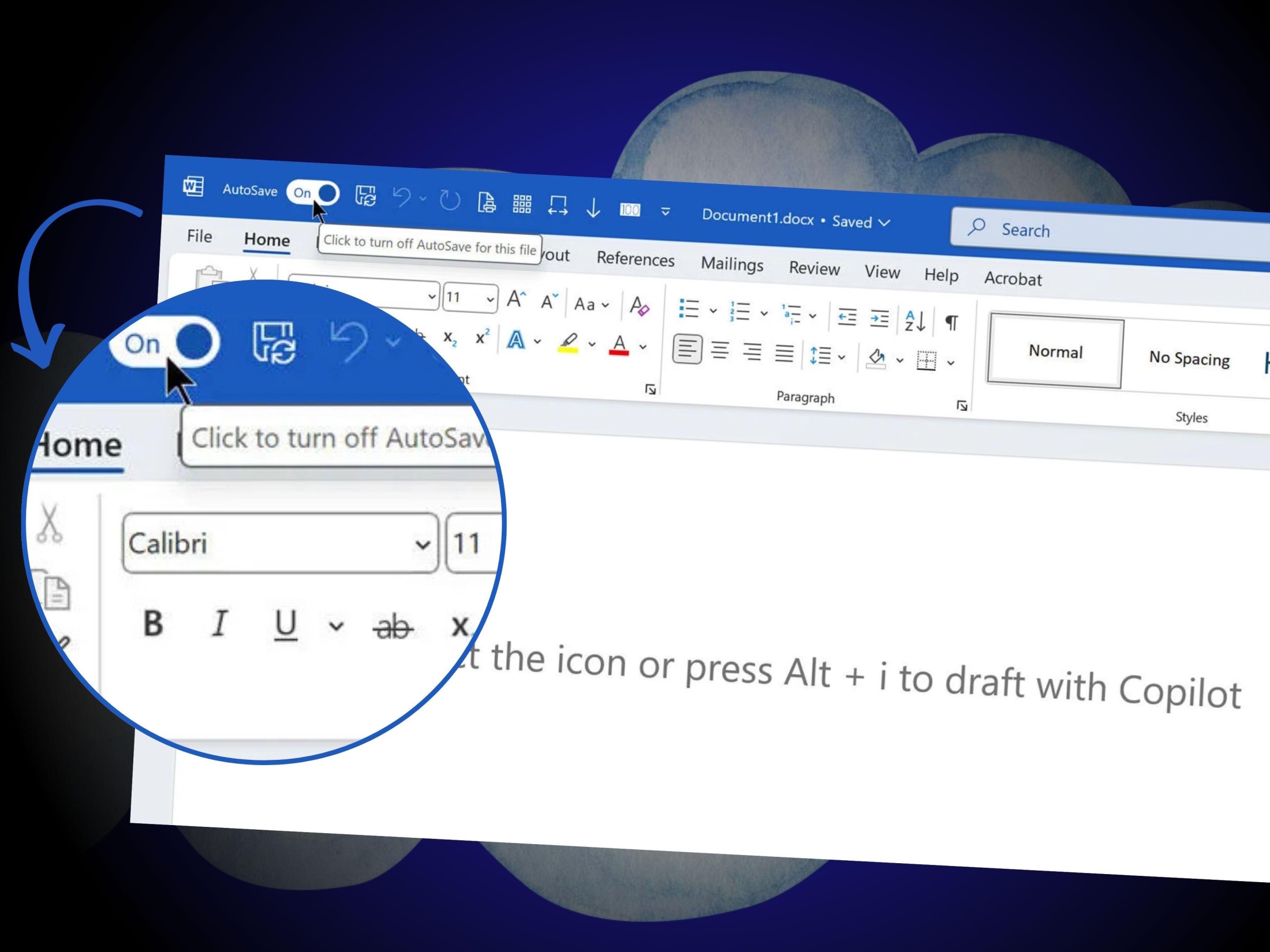Click the Superscript icon

[482, 338]
